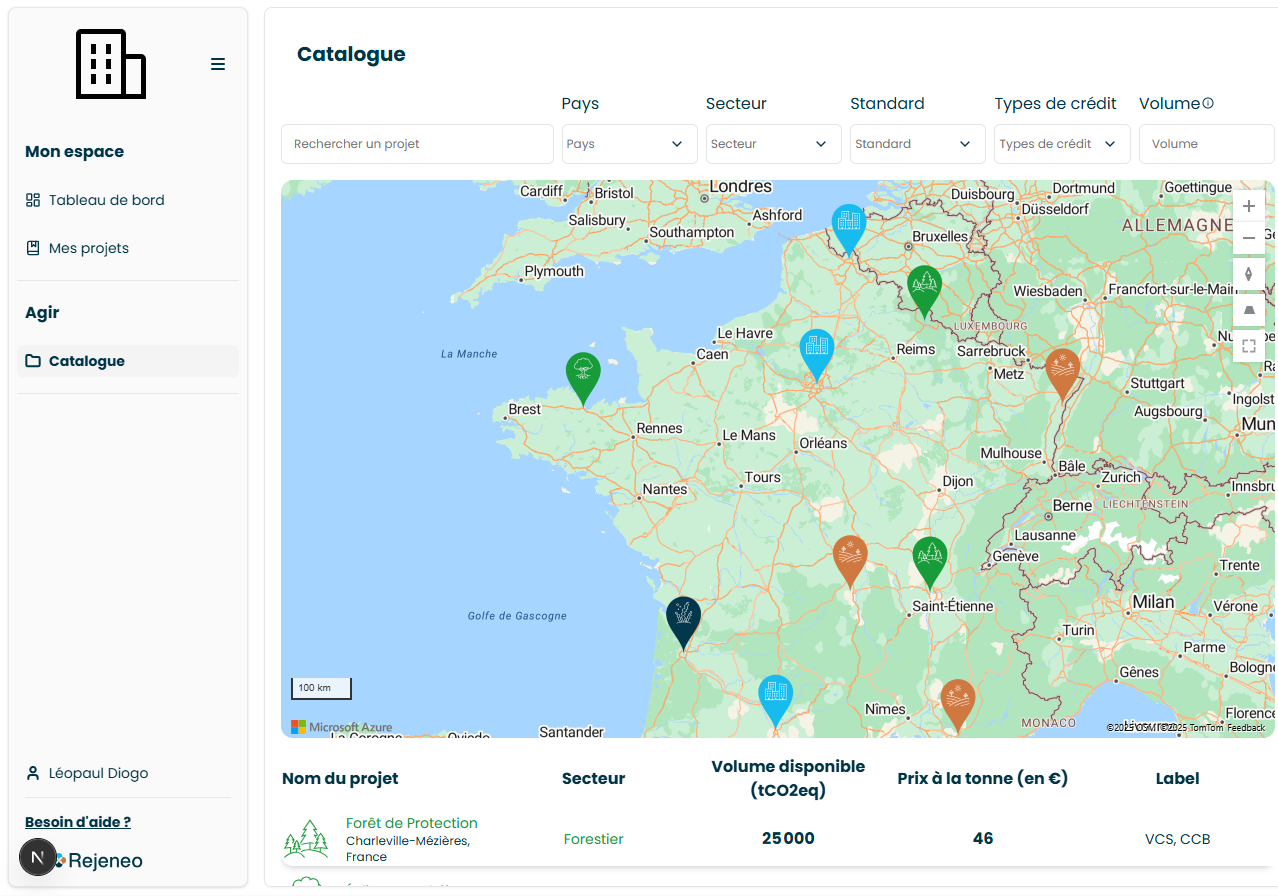
Task: Collapse sidebar with hamburger menu icon
Action: point(218,64)
